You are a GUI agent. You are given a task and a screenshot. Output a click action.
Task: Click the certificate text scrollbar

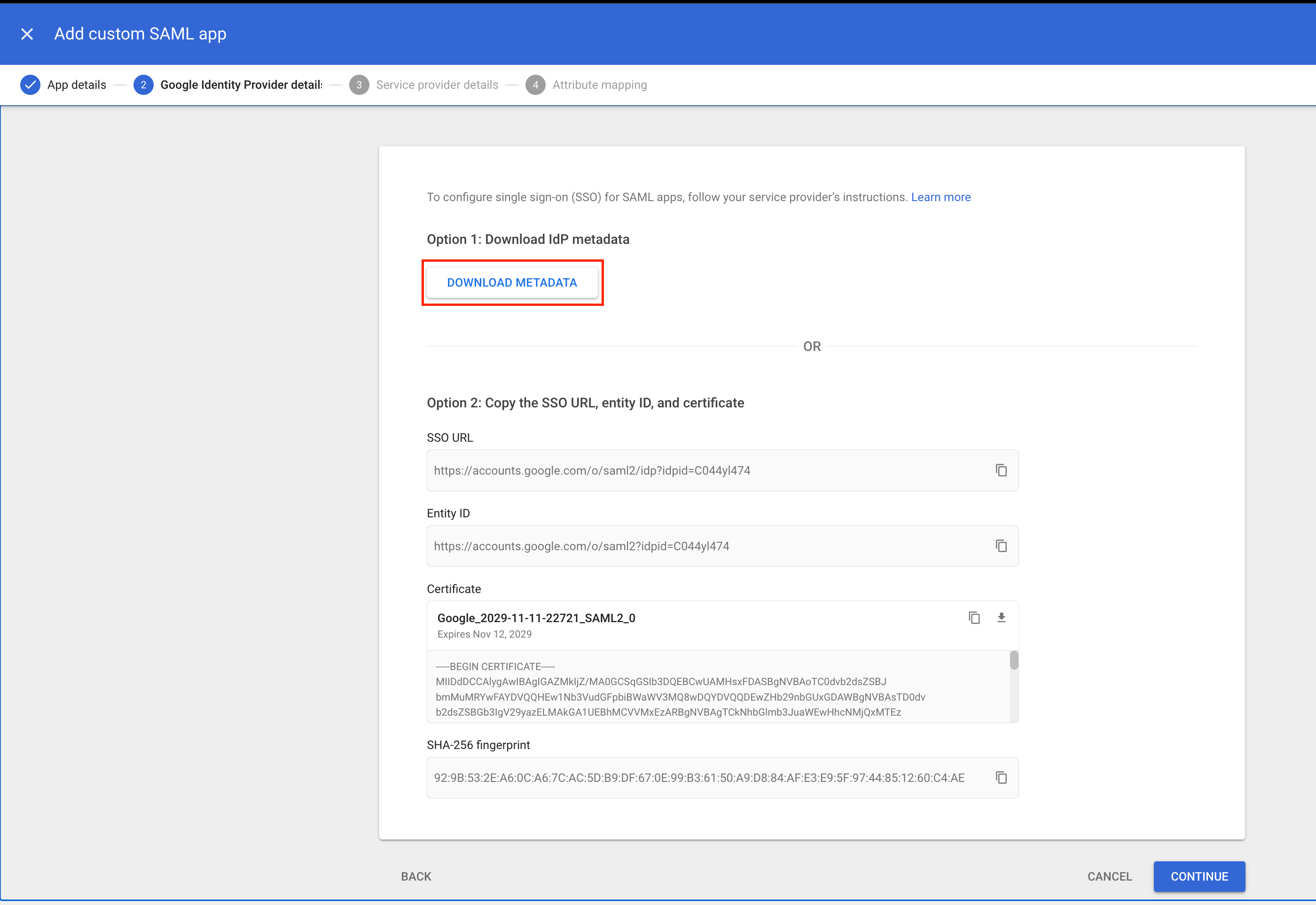(1014, 661)
